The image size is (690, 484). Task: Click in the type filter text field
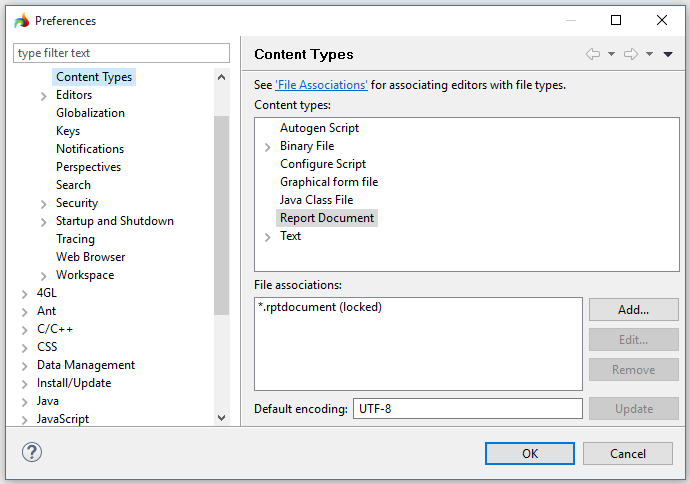121,53
